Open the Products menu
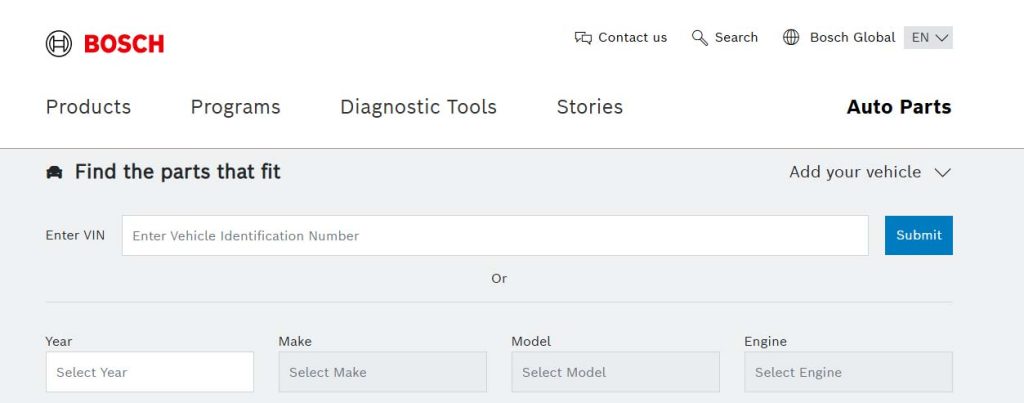The height and width of the screenshot is (403, 1024). (88, 107)
